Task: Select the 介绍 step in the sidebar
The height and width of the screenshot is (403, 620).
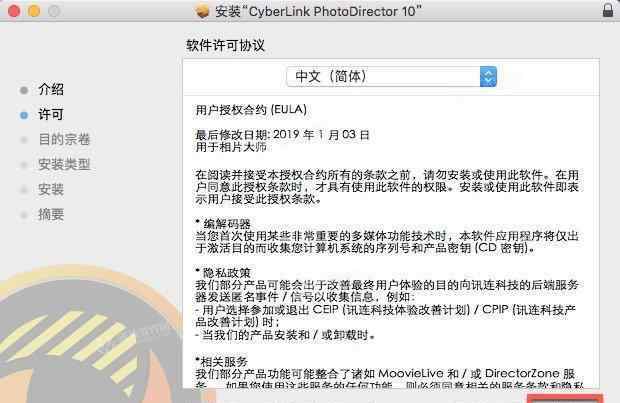Action: [x=51, y=89]
